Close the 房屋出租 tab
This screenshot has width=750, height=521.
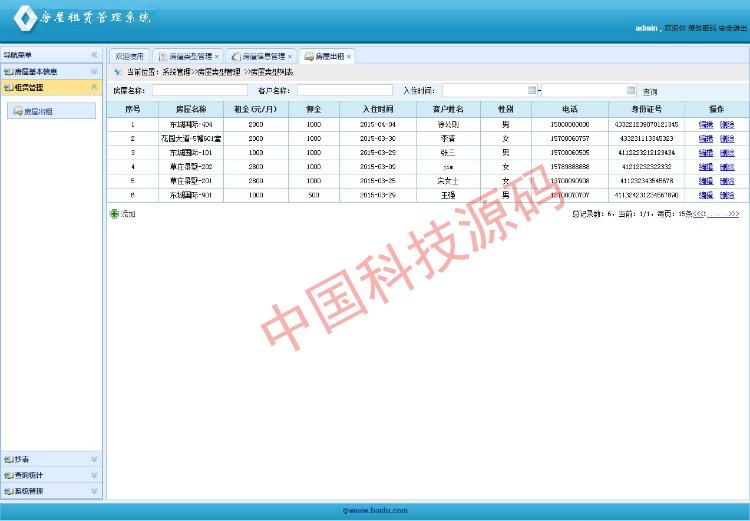(349, 56)
